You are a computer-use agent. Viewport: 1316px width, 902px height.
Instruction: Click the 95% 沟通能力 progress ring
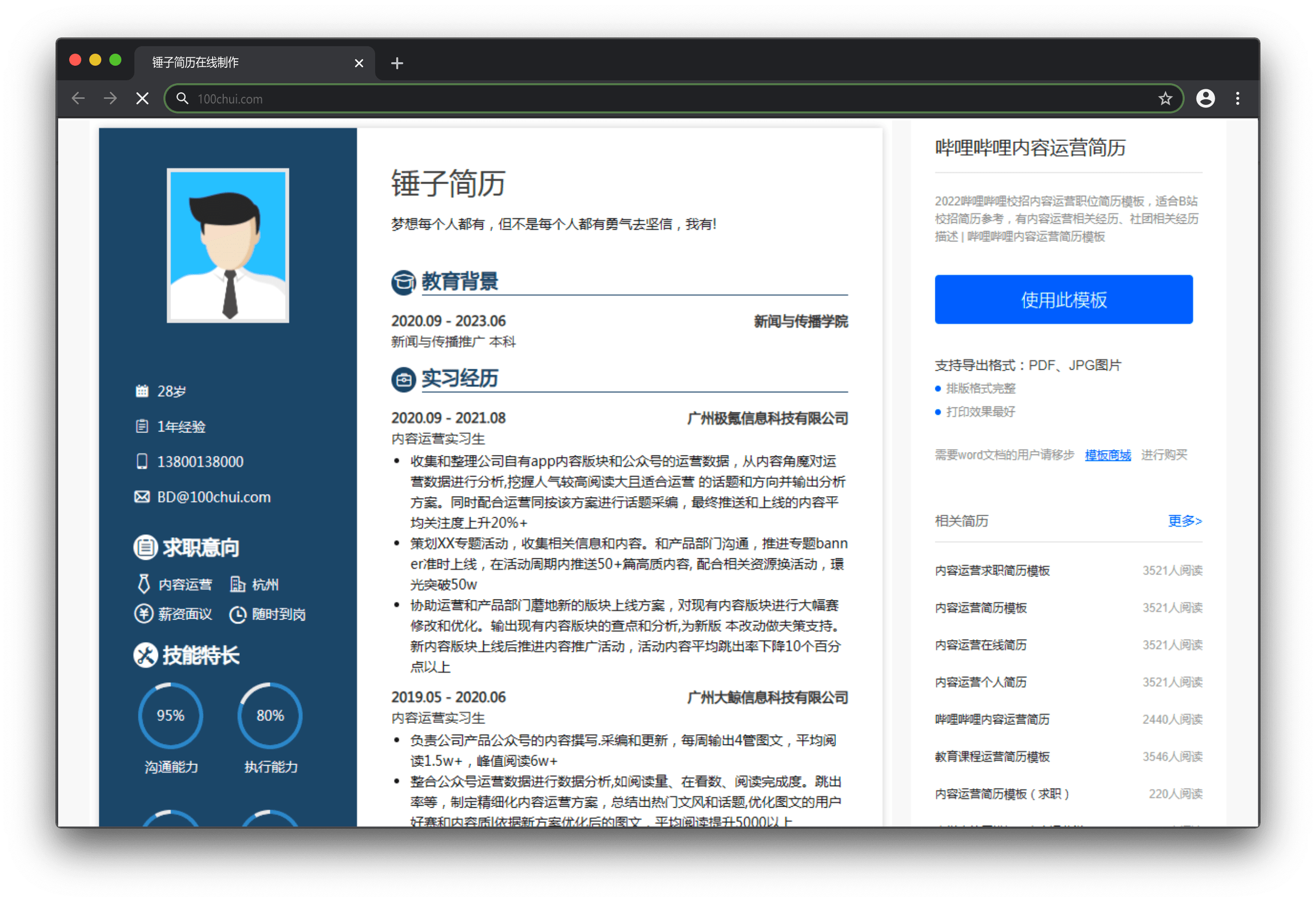click(171, 715)
